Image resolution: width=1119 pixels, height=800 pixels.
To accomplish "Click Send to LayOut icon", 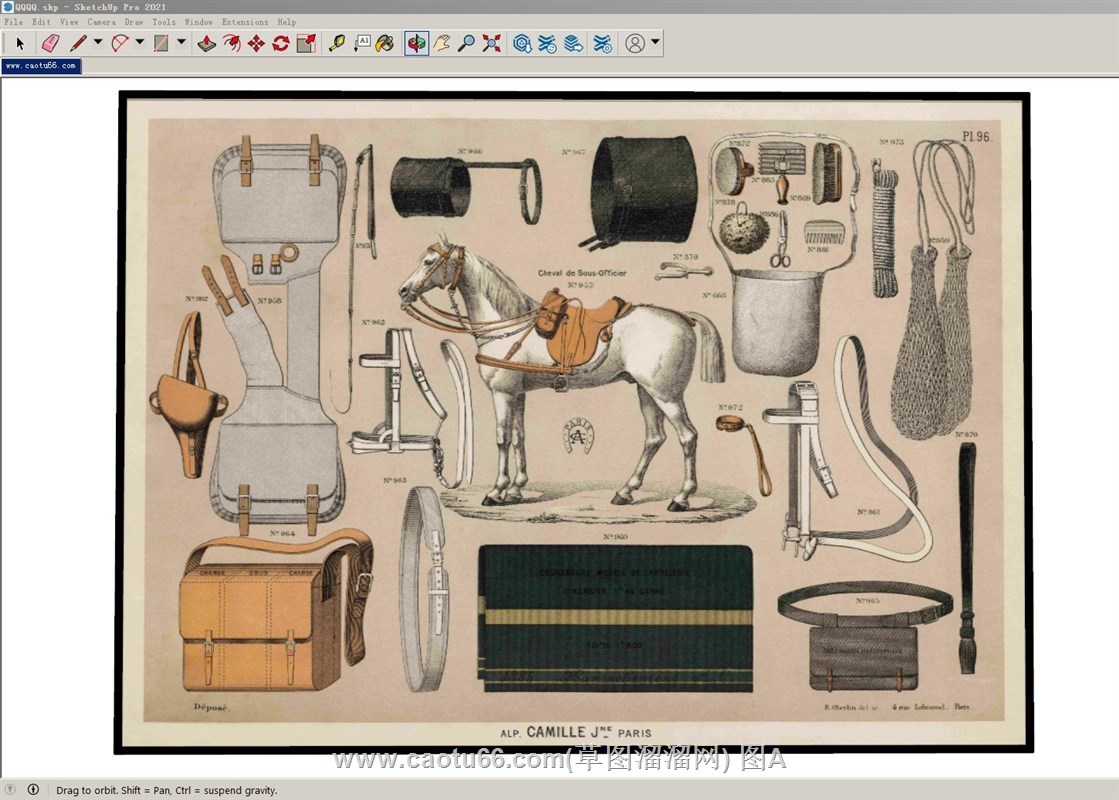I will (573, 44).
